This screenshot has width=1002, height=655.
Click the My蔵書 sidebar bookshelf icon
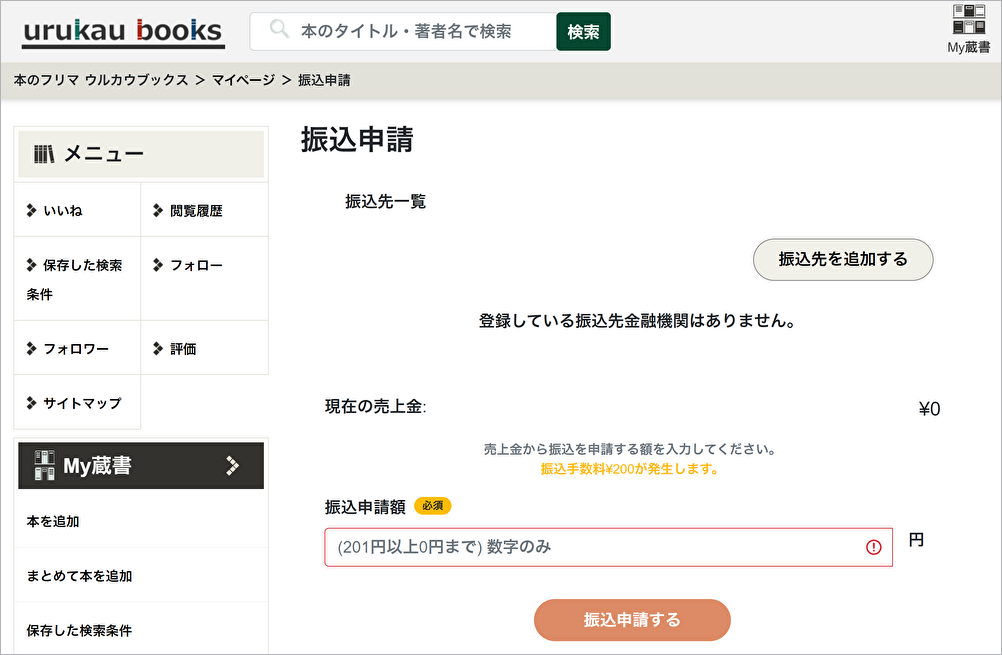tap(45, 465)
